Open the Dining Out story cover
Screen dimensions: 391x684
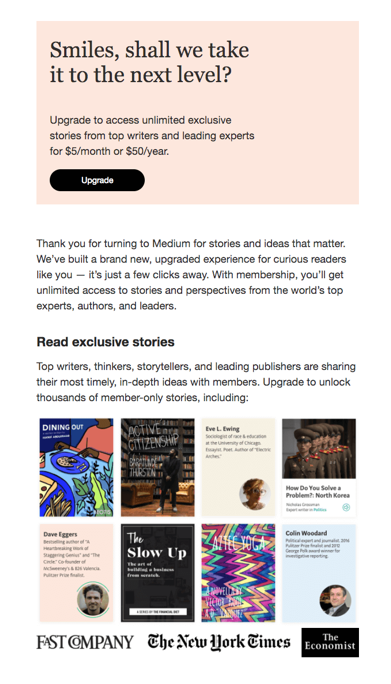pos(76,468)
